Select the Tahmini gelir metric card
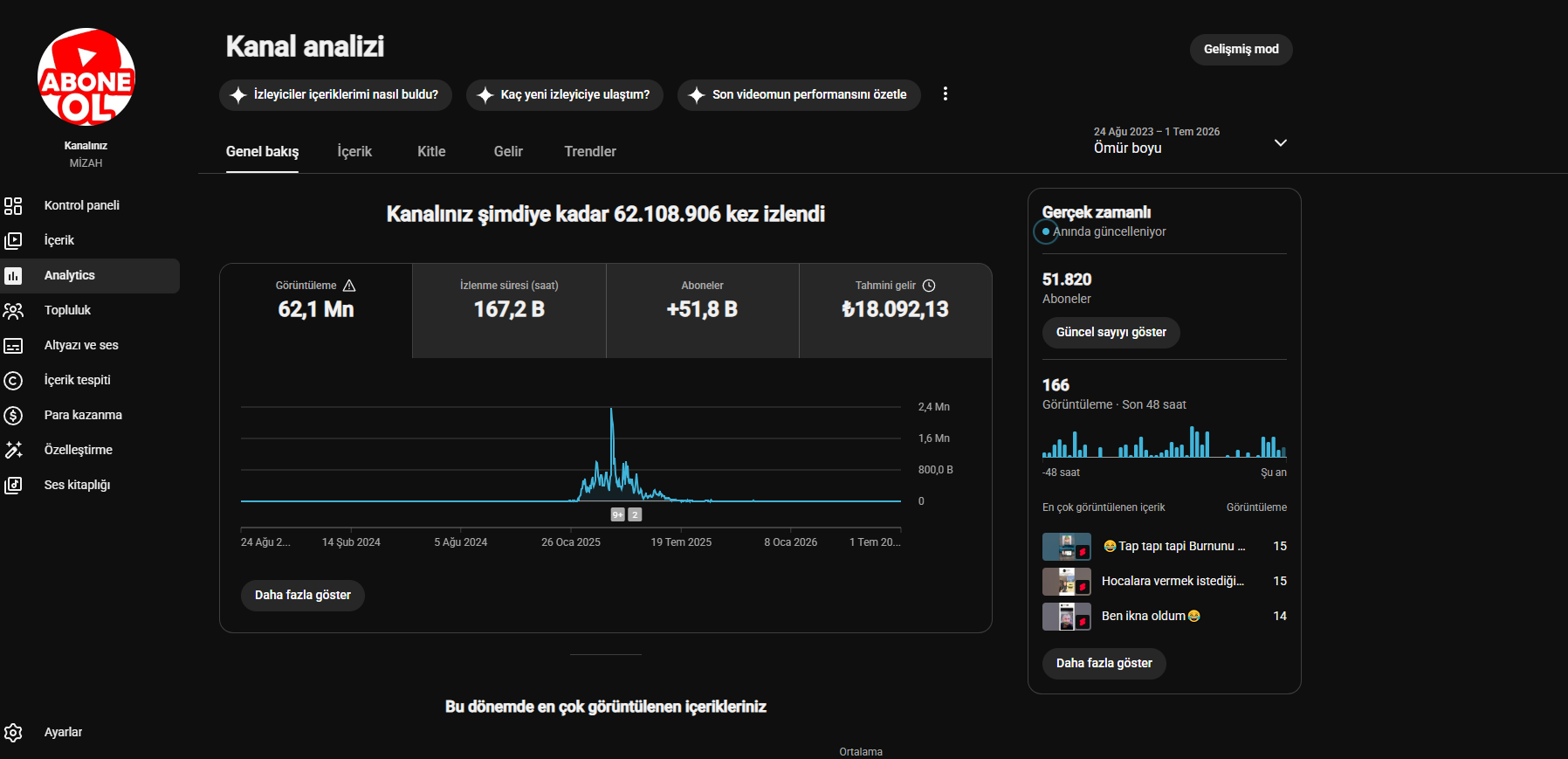Viewport: 1568px width, 759px height. [x=896, y=311]
